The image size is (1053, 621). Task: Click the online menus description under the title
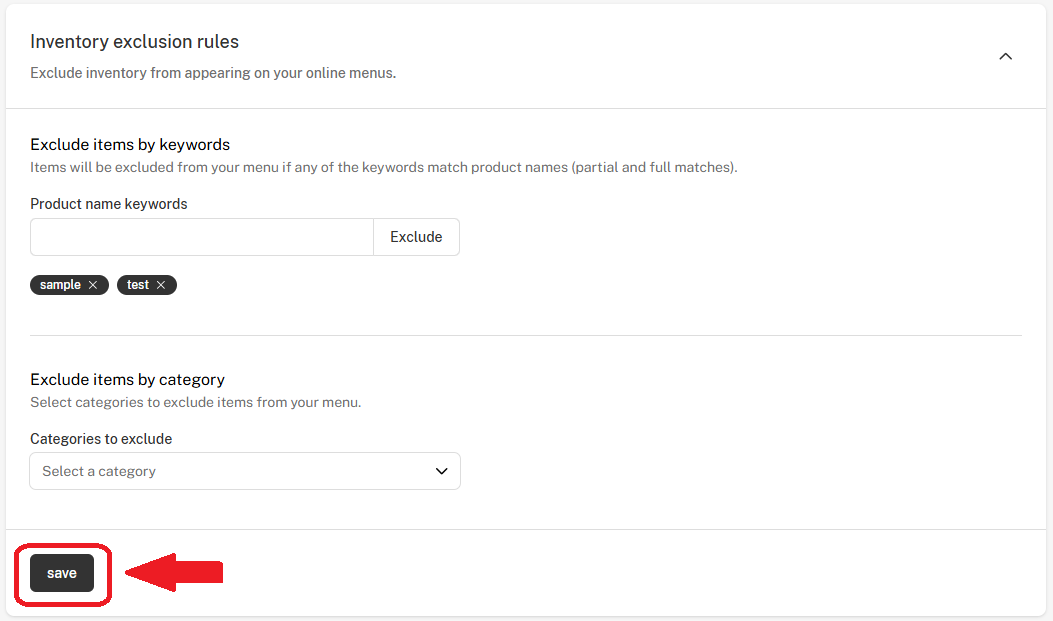(x=213, y=73)
